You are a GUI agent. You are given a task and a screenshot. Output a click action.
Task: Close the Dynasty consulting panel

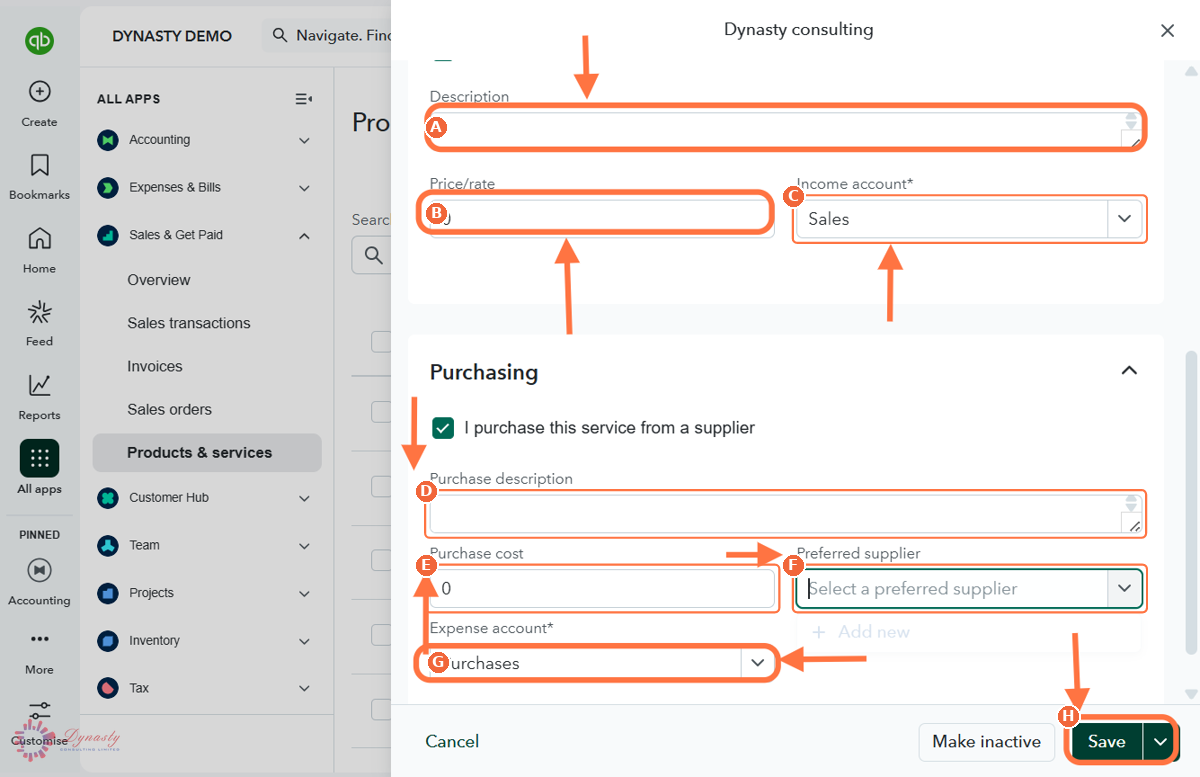click(1167, 31)
